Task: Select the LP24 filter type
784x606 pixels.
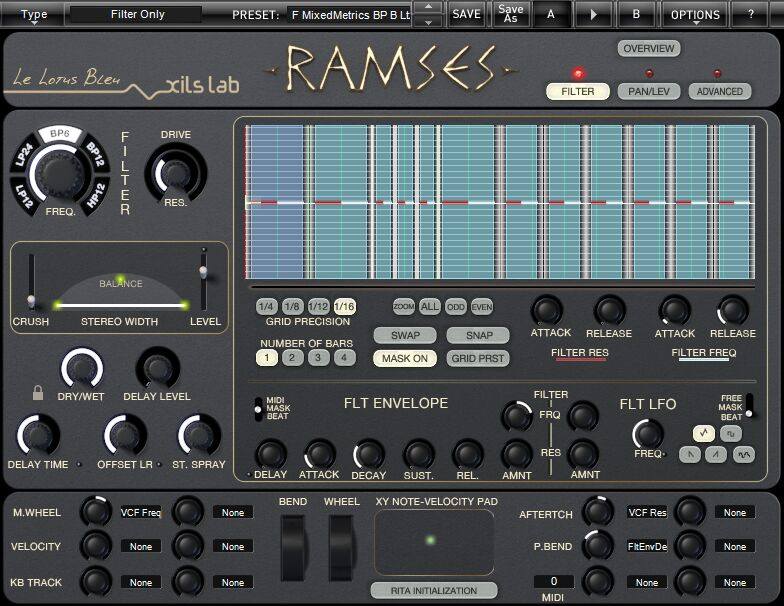Action: point(24,154)
